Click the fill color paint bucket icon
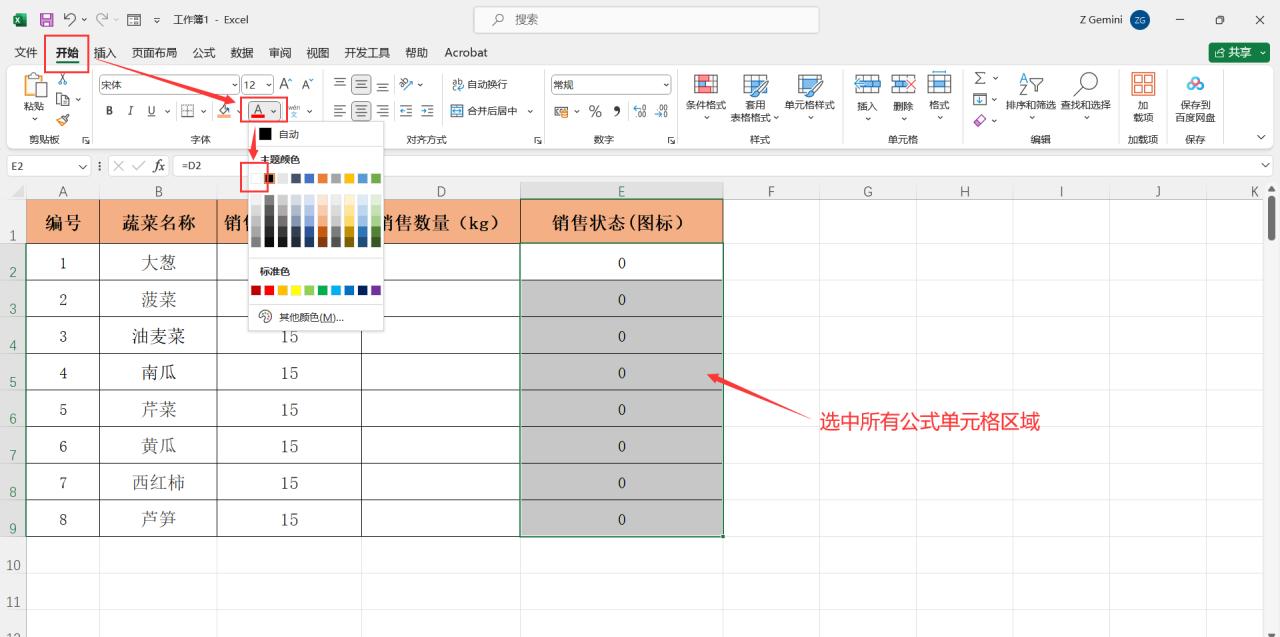Image resolution: width=1280 pixels, height=637 pixels. click(x=225, y=111)
